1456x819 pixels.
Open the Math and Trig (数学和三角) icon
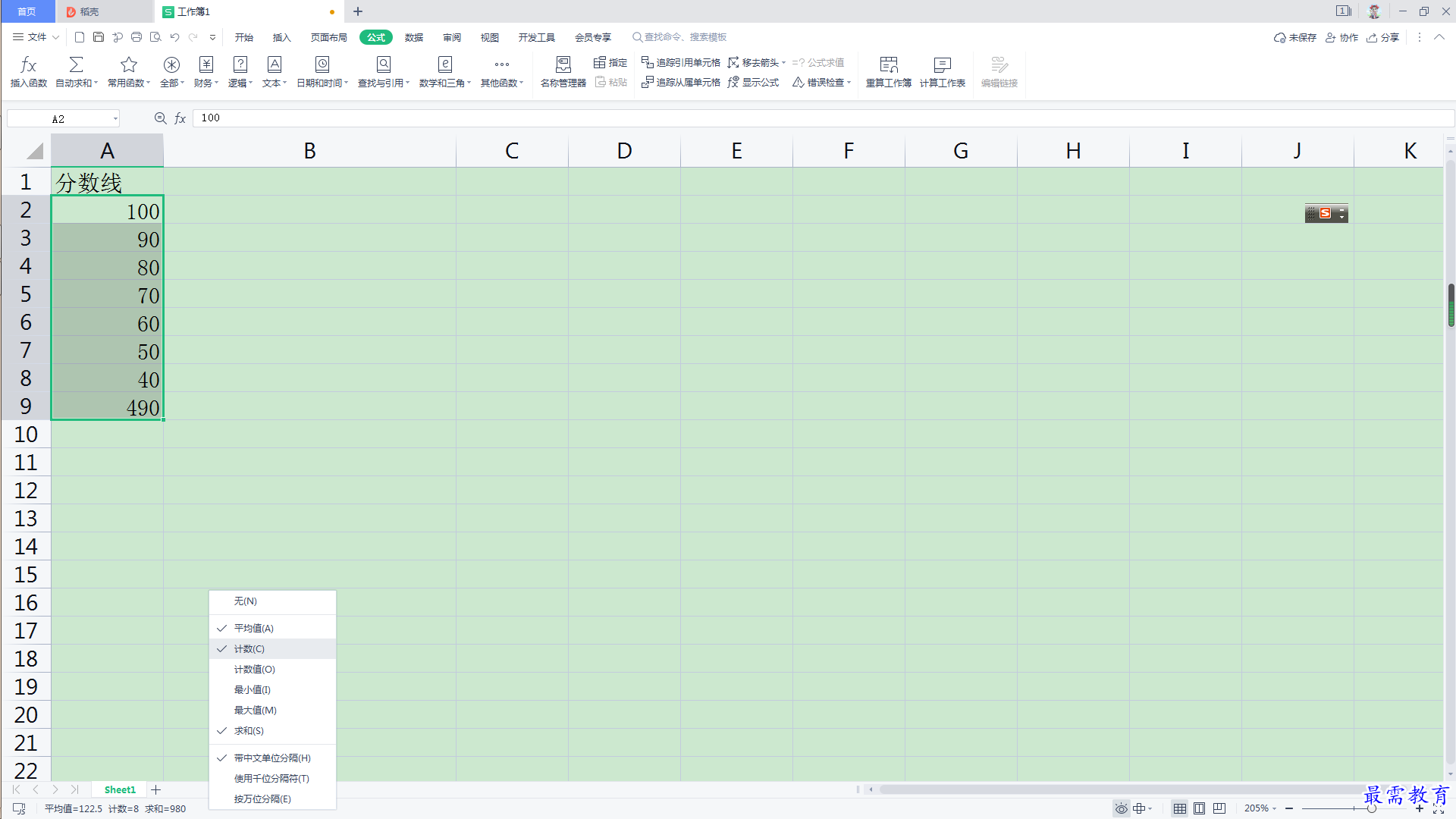(x=445, y=64)
